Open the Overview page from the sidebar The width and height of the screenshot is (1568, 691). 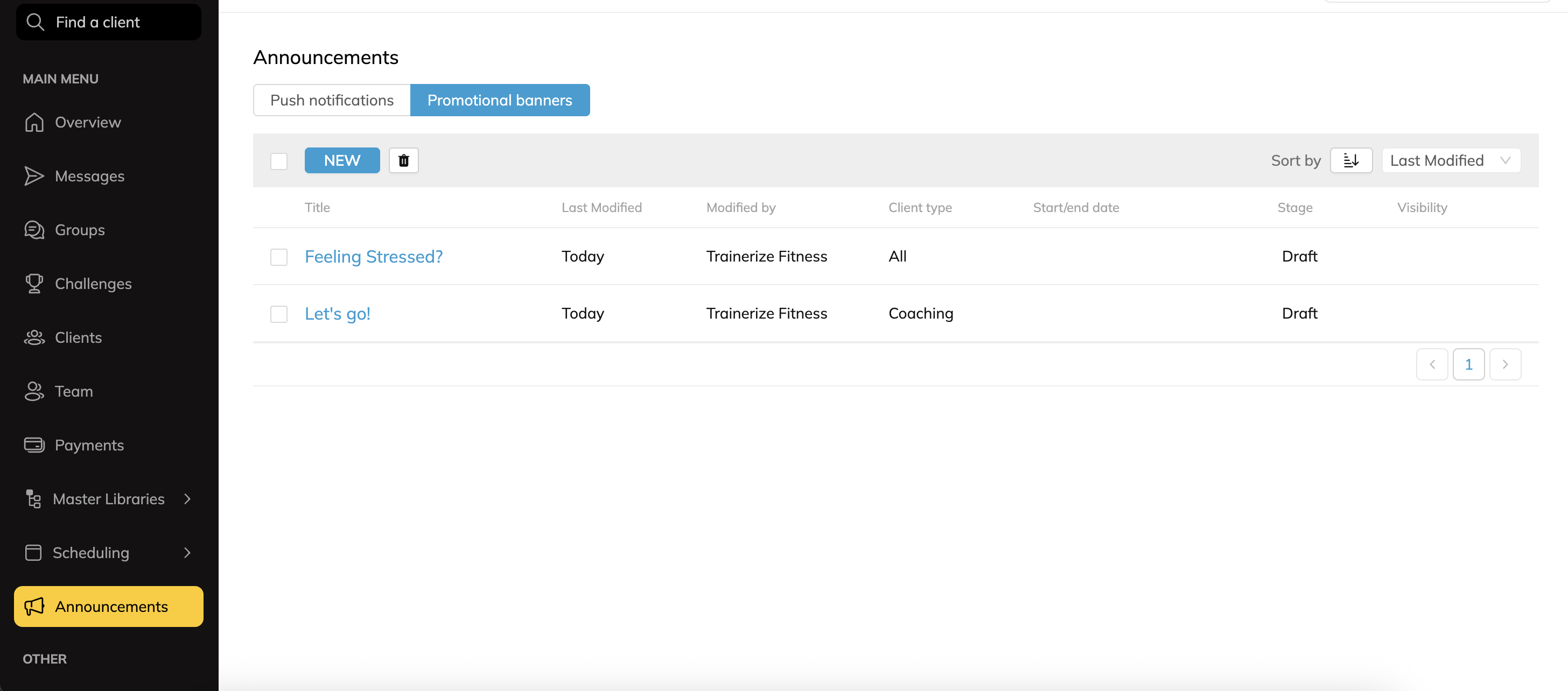(88, 122)
